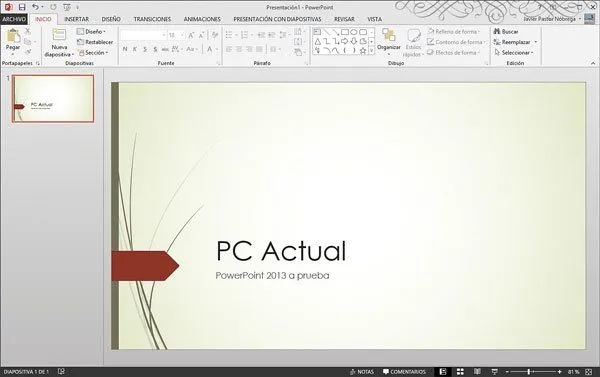The width and height of the screenshot is (600, 377).
Task: Click the Restablecer button
Action: [x=95, y=42]
